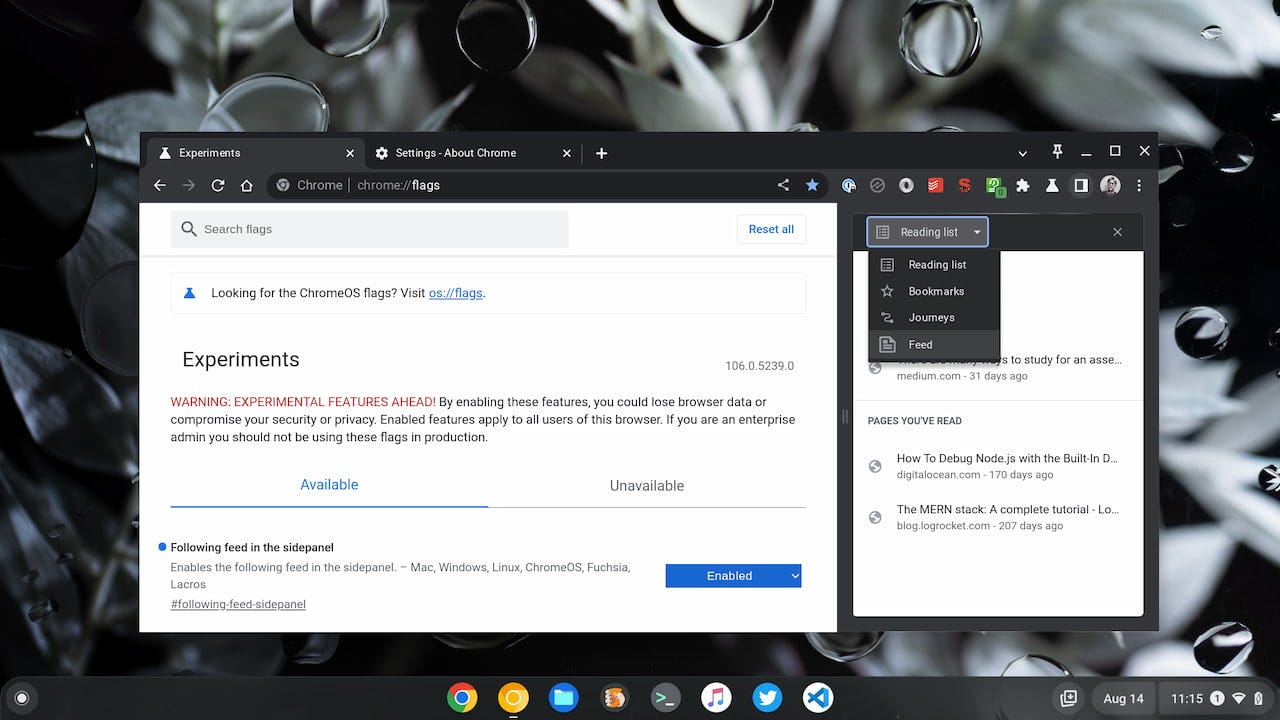Switch to the Experiments tab
The height and width of the screenshot is (720, 1280).
(x=254, y=153)
